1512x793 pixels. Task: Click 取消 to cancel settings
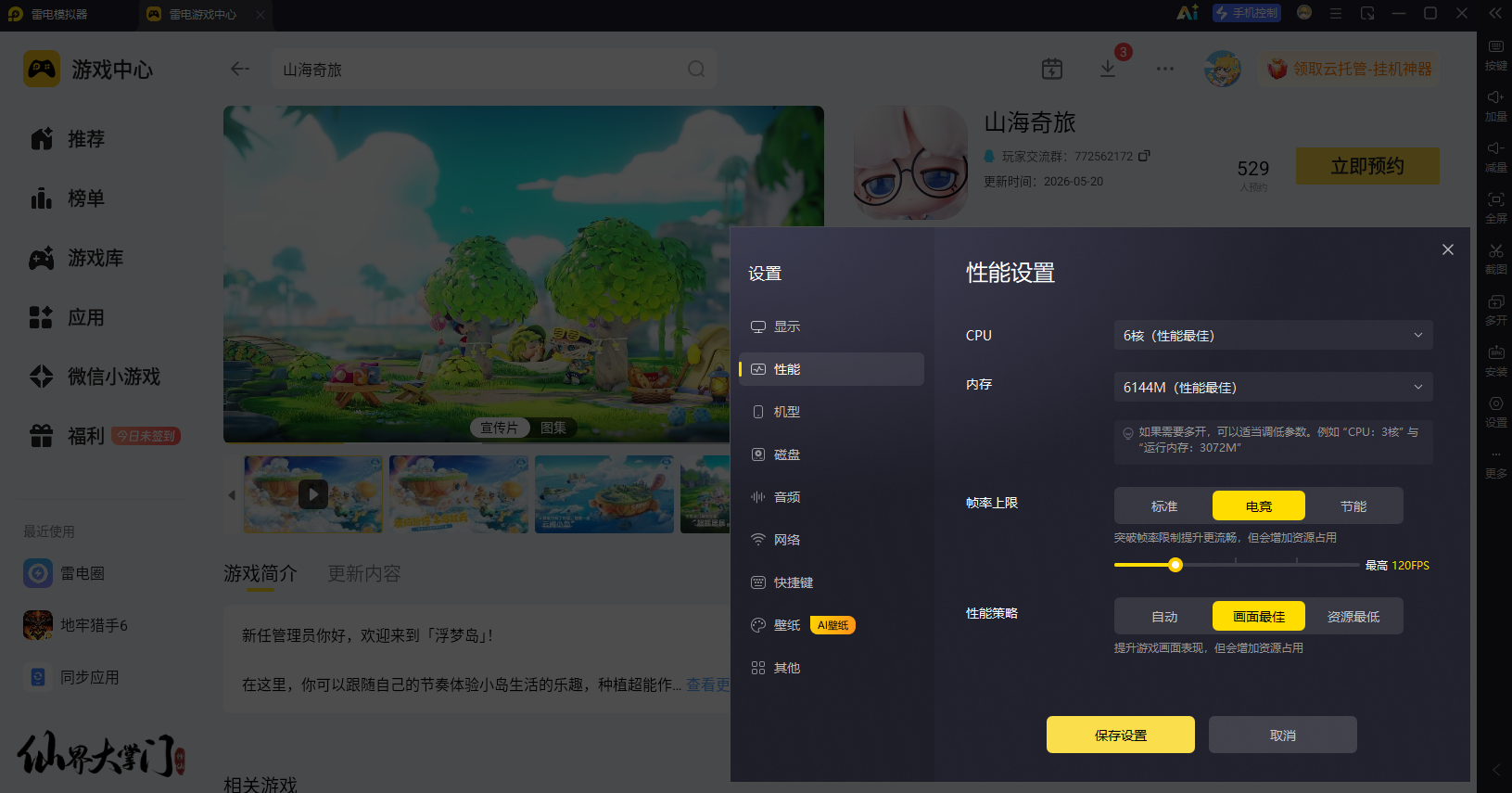pyautogui.click(x=1283, y=735)
